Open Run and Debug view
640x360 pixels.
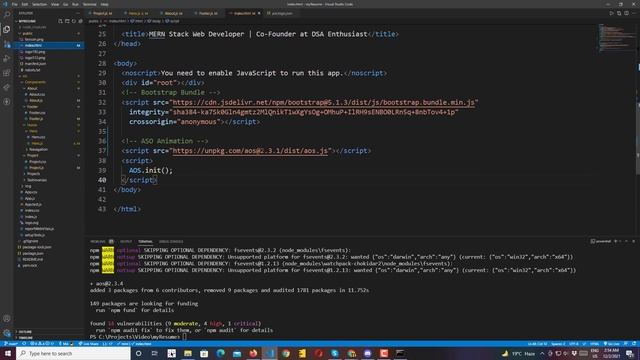[7, 58]
